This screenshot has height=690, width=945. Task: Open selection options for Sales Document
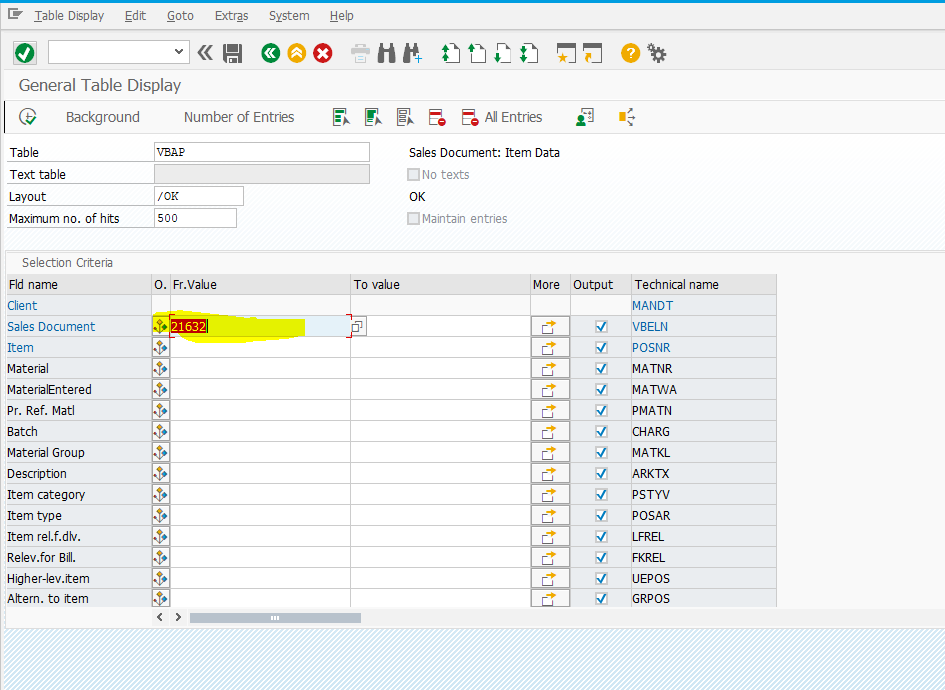(160, 326)
